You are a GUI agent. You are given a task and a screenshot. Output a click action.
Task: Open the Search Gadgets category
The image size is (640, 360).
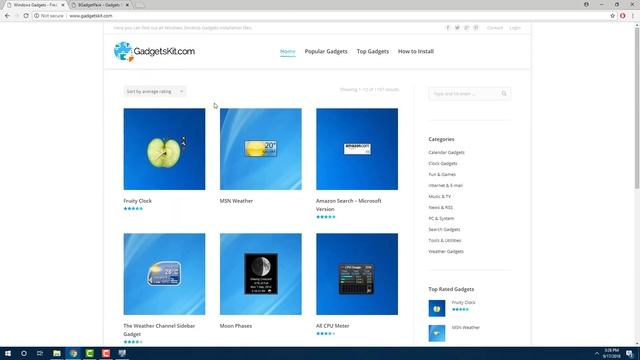[444, 229]
